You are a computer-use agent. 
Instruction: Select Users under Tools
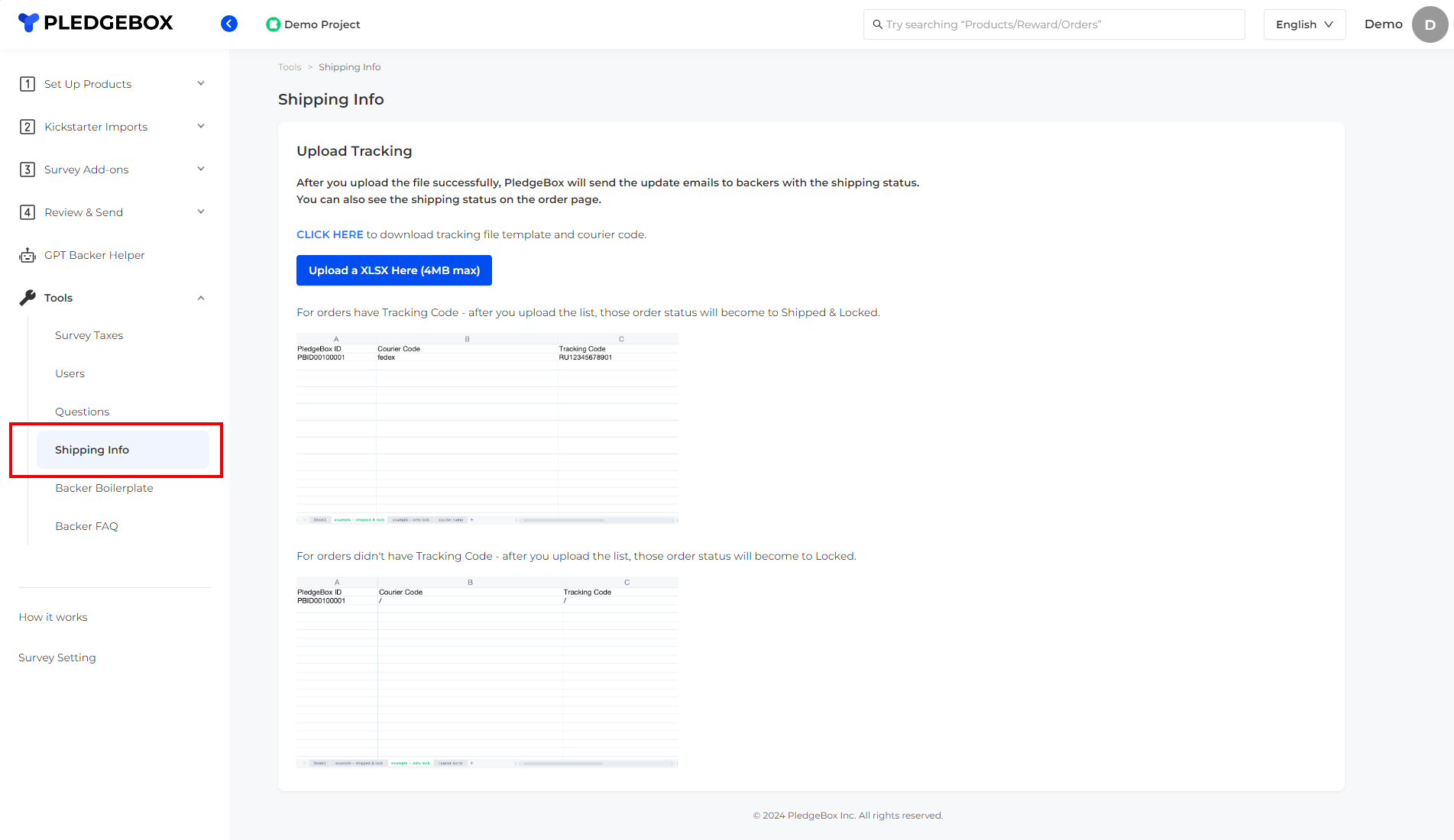[x=70, y=373]
